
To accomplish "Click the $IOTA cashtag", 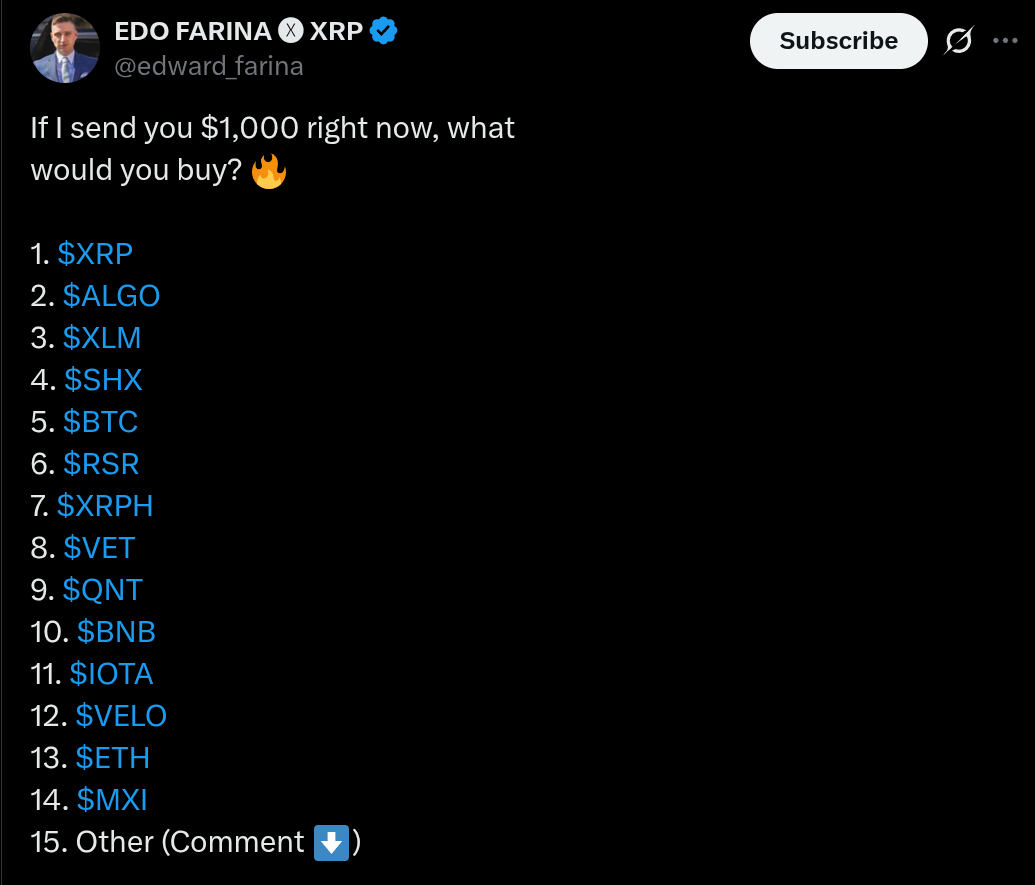I will click(x=111, y=674).
